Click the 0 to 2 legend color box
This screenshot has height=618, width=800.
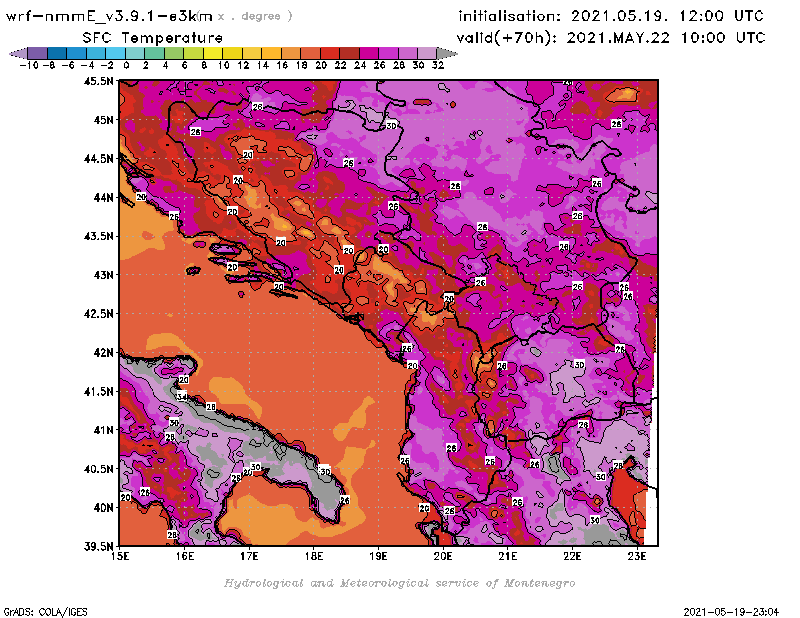135,53
